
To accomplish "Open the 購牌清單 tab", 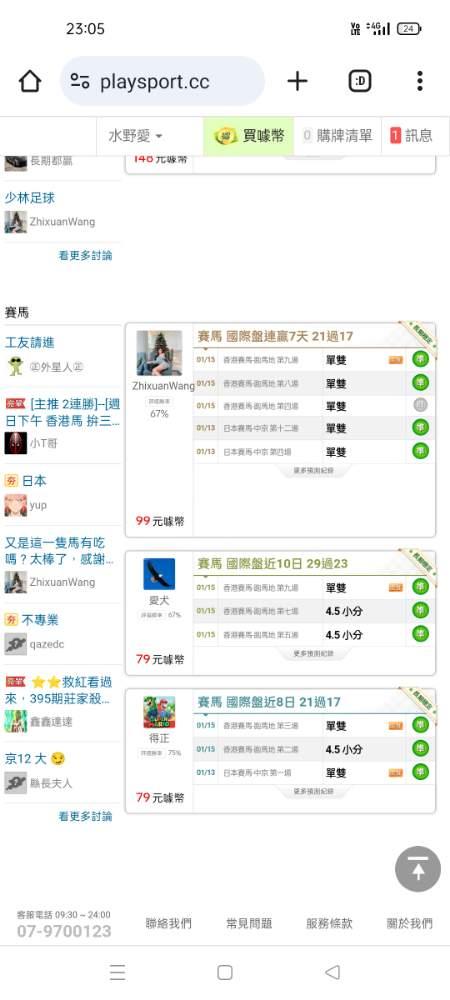I will pos(337,136).
